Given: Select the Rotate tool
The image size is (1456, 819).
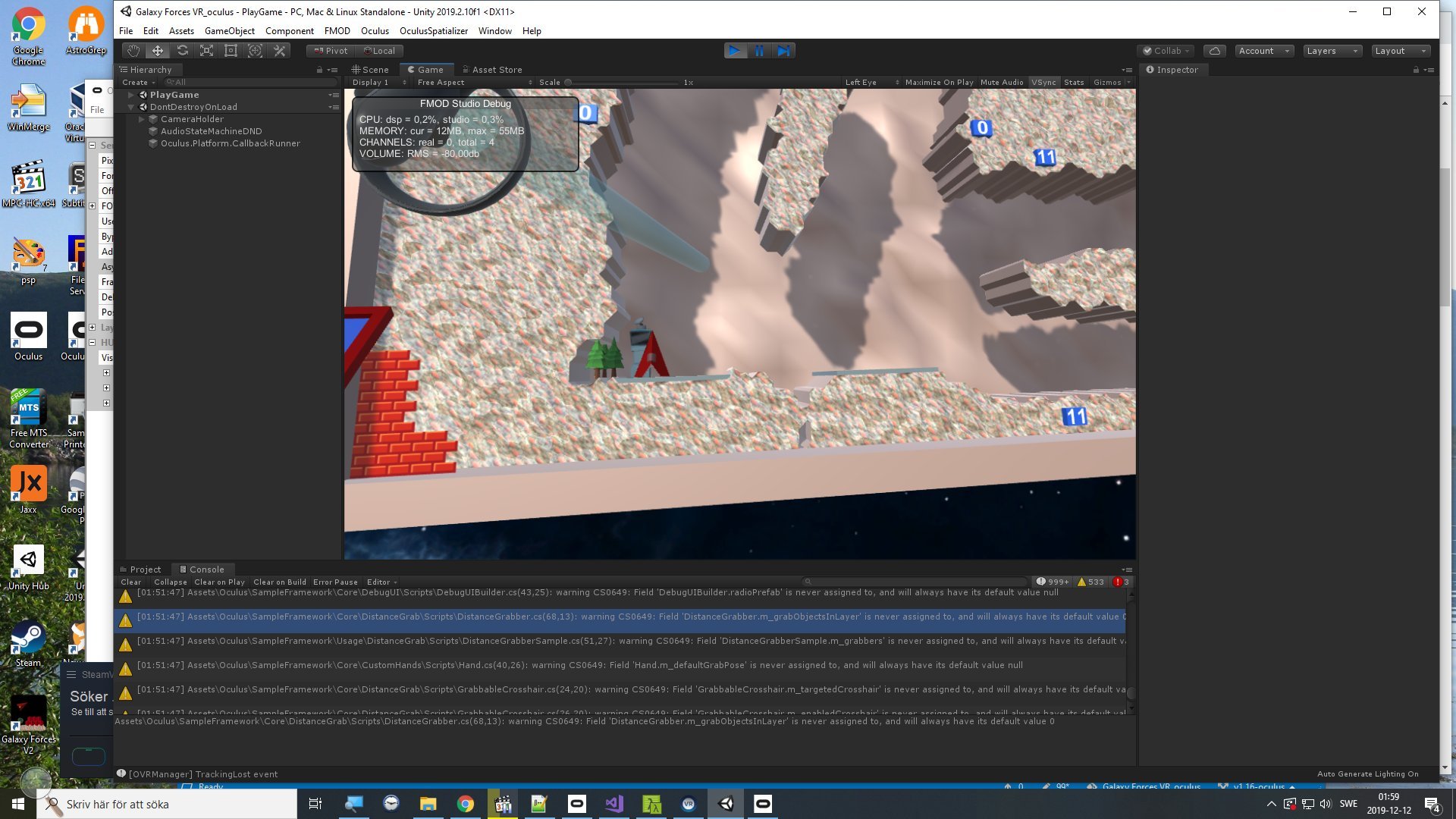Looking at the screenshot, I should [x=182, y=51].
